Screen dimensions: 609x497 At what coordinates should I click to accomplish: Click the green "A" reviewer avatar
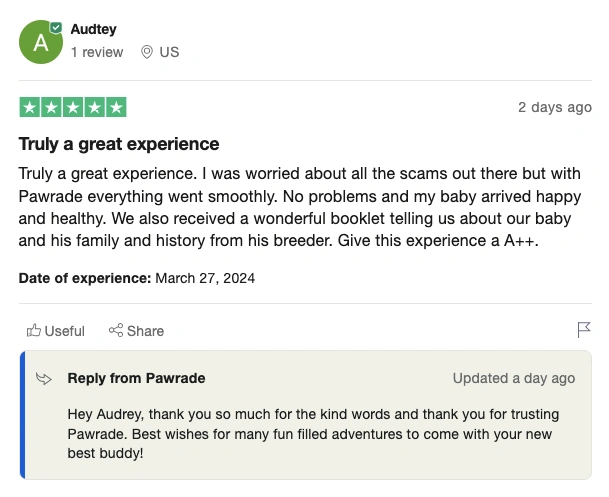pos(40,42)
